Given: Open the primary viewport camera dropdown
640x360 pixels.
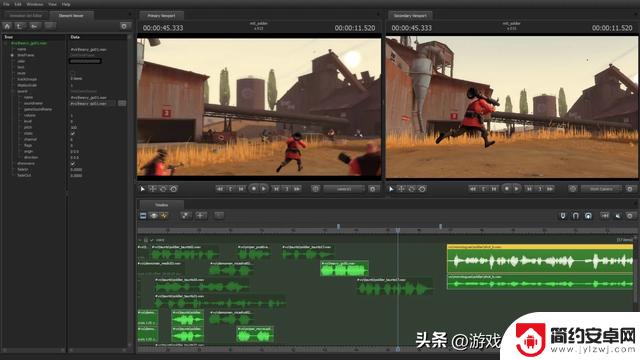Looking at the screenshot, I should [344, 189].
